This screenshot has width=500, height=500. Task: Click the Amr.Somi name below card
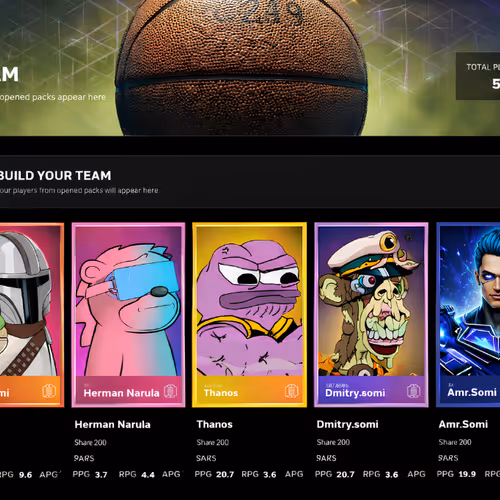tap(463, 424)
